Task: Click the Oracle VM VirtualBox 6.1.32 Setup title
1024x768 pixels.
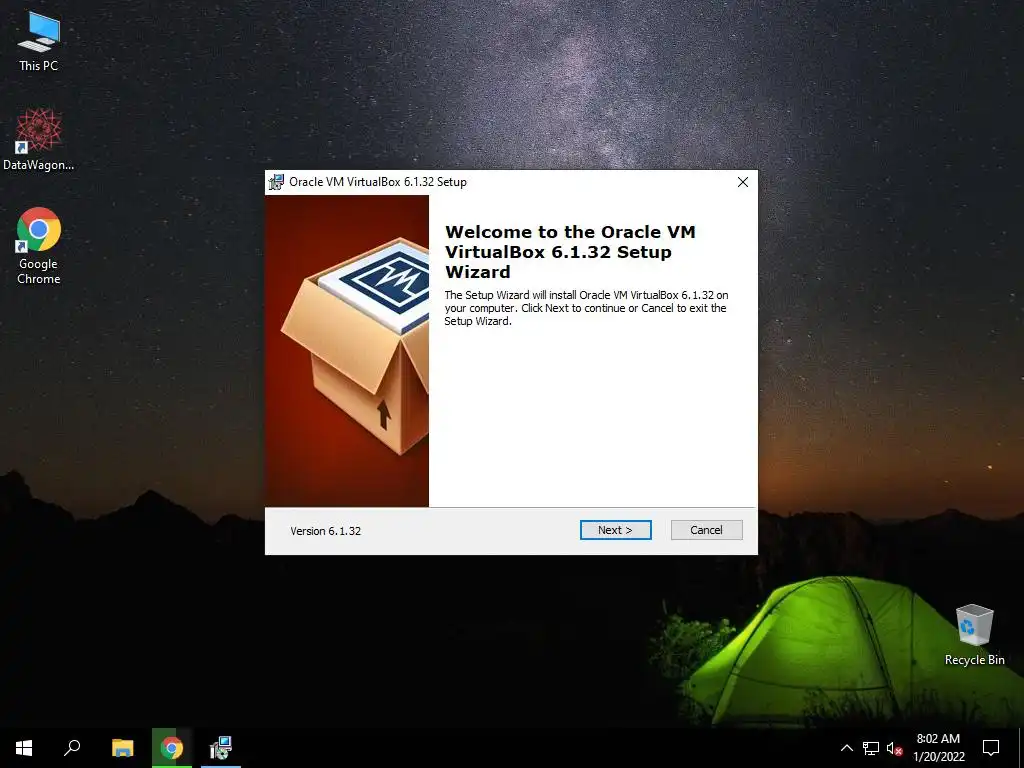Action: tap(377, 182)
